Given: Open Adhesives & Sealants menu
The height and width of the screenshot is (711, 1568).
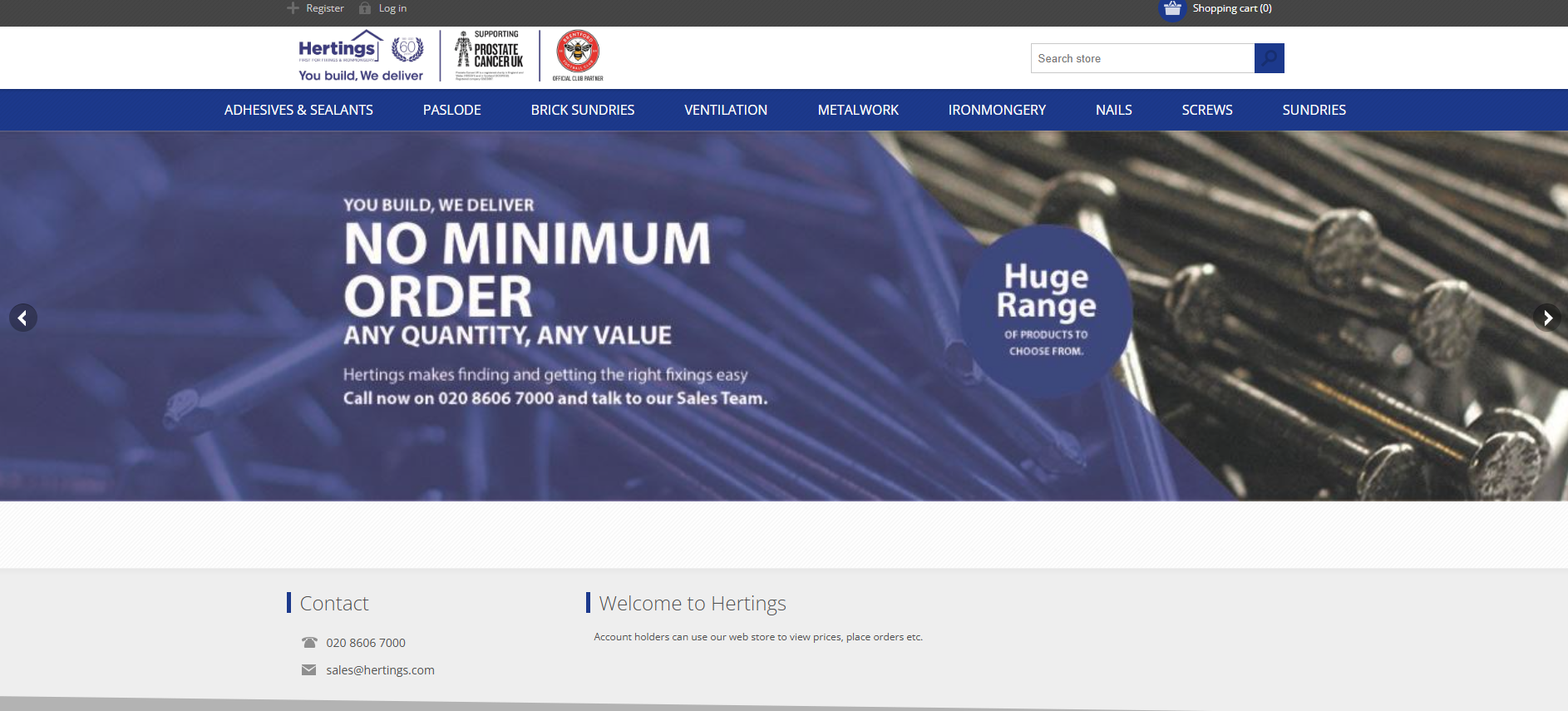Looking at the screenshot, I should point(298,110).
